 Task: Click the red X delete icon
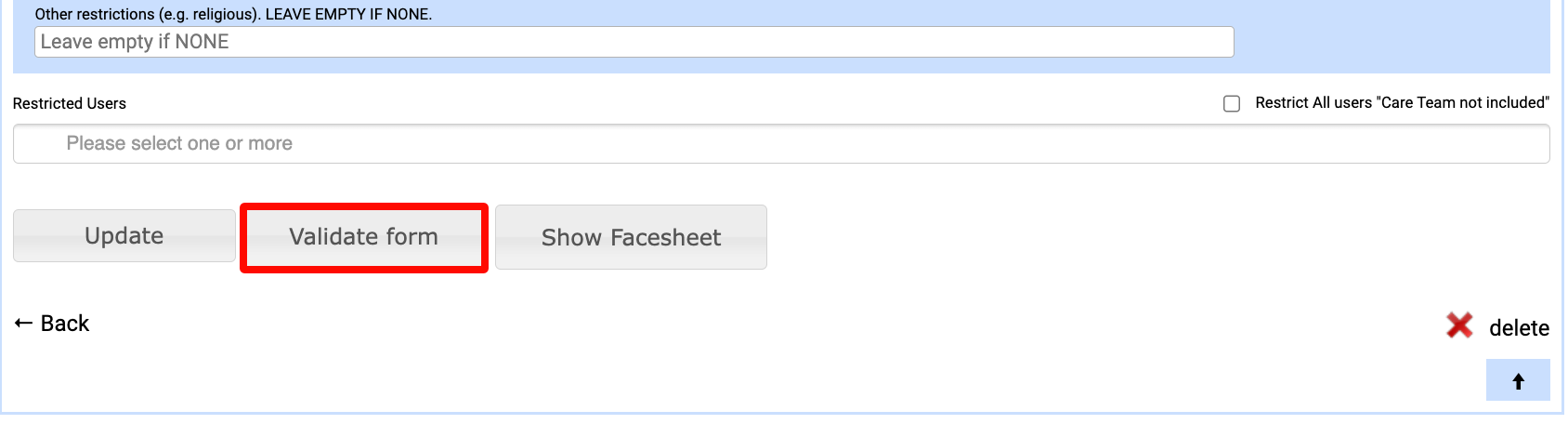[x=1459, y=325]
